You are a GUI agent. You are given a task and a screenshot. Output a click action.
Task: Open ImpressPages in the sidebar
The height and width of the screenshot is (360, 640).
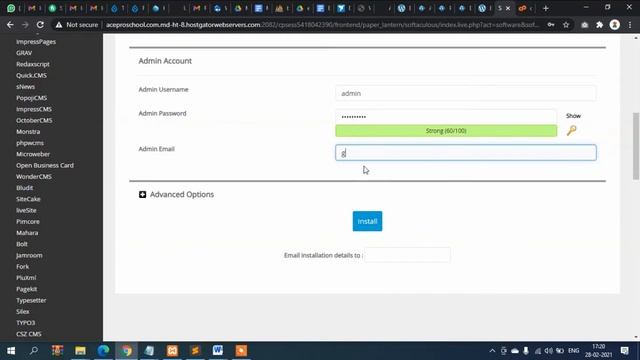[36, 42]
